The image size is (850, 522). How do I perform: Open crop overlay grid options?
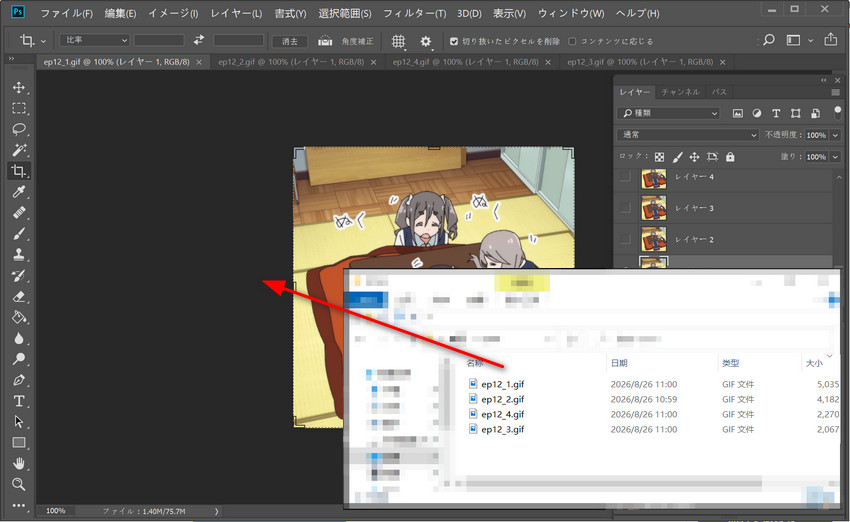[x=398, y=41]
